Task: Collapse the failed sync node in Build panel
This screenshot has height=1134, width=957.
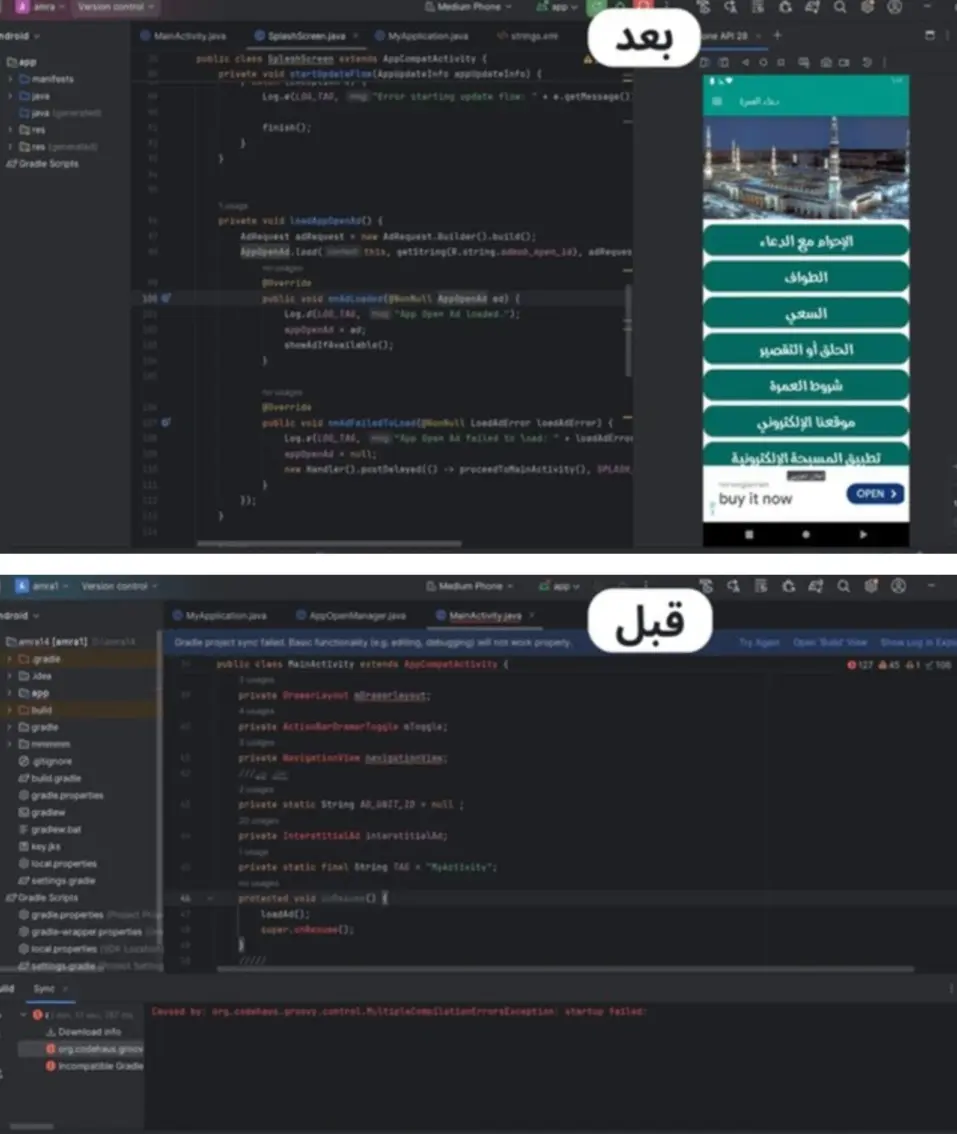Action: click(24, 1015)
